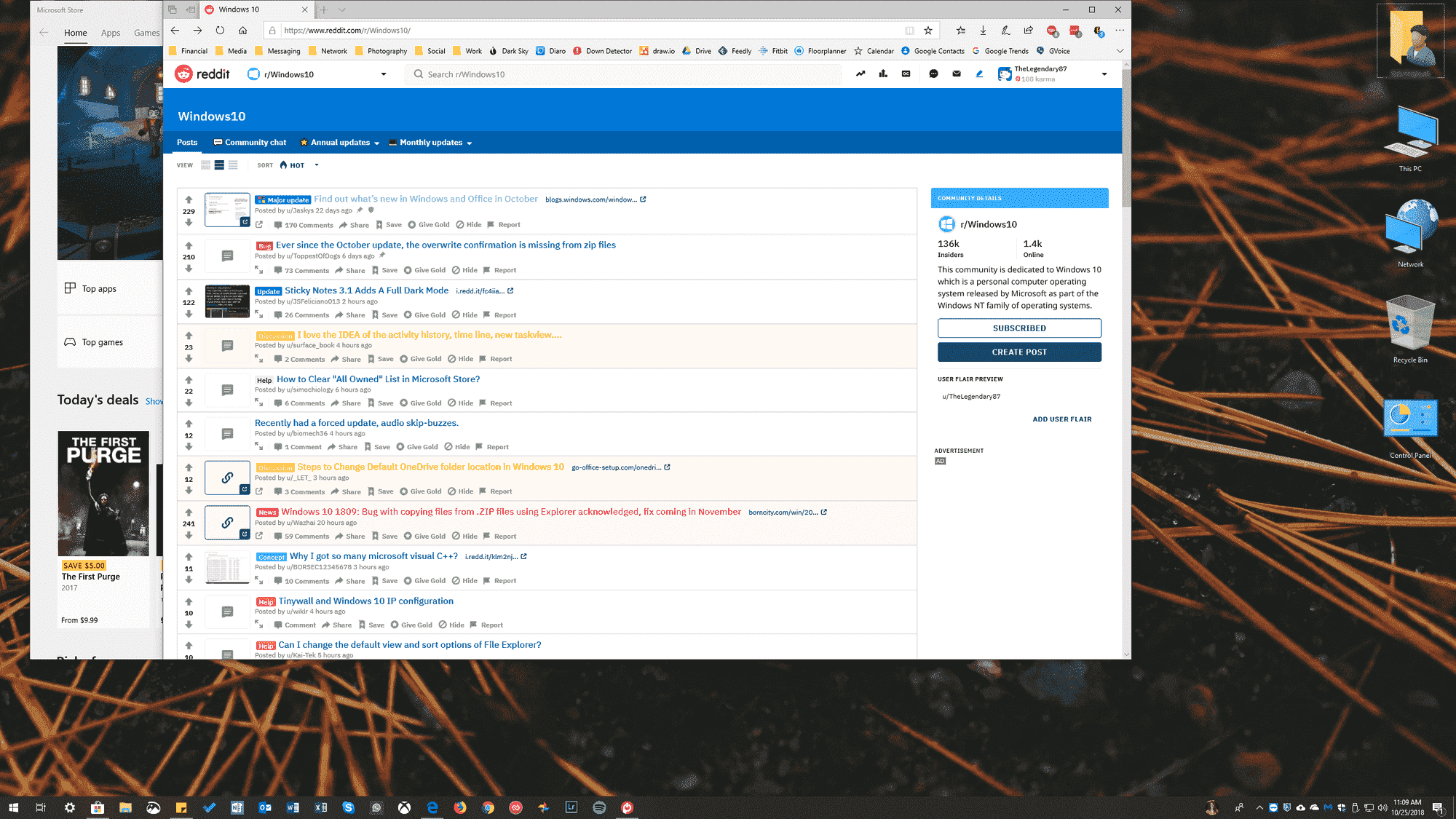Screen dimensions: 1456x819
Task: Open 73 Comments on the zip files post
Action: [301, 270]
